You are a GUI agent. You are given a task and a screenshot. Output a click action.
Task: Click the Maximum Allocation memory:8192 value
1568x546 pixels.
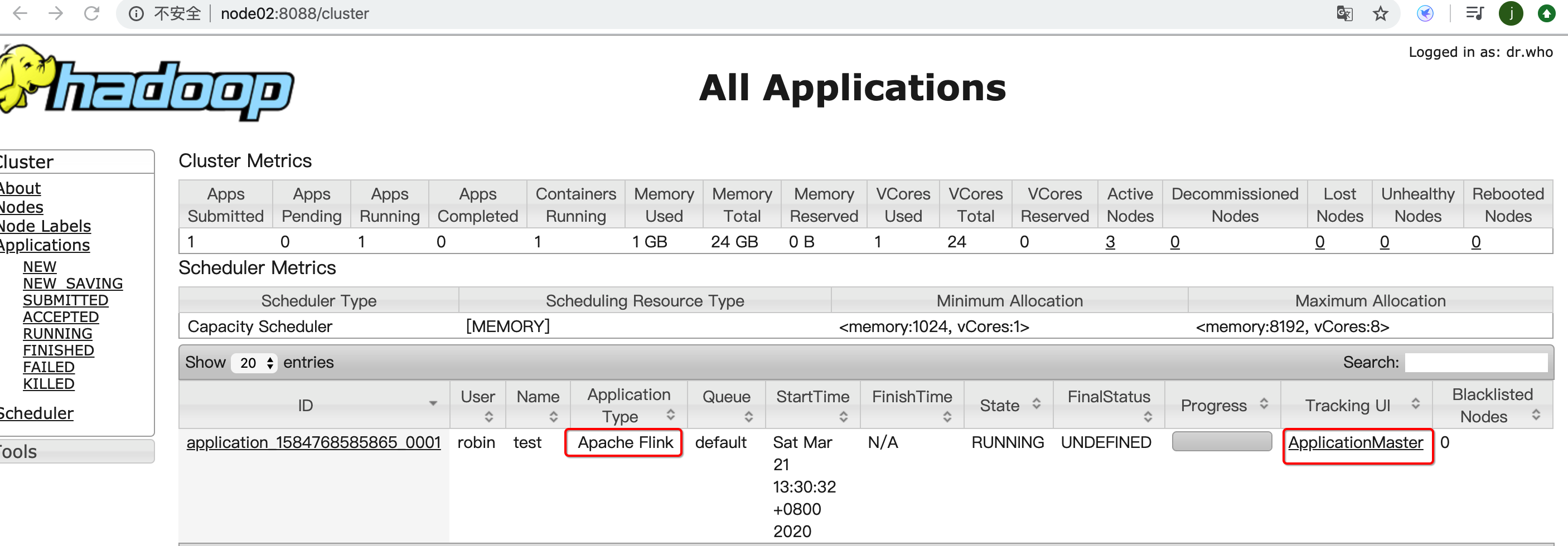click(x=1292, y=326)
